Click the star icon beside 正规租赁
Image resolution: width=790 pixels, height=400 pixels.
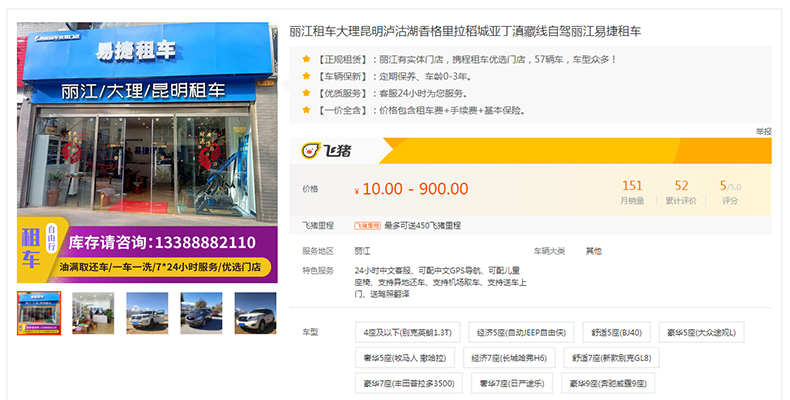coord(307,59)
